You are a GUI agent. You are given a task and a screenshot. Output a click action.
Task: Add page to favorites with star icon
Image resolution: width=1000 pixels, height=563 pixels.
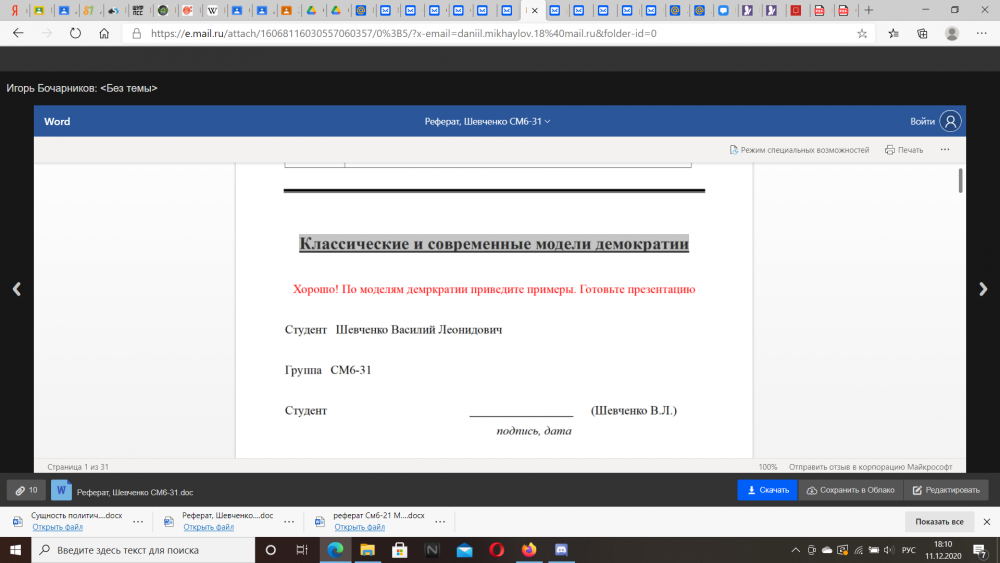point(862,33)
